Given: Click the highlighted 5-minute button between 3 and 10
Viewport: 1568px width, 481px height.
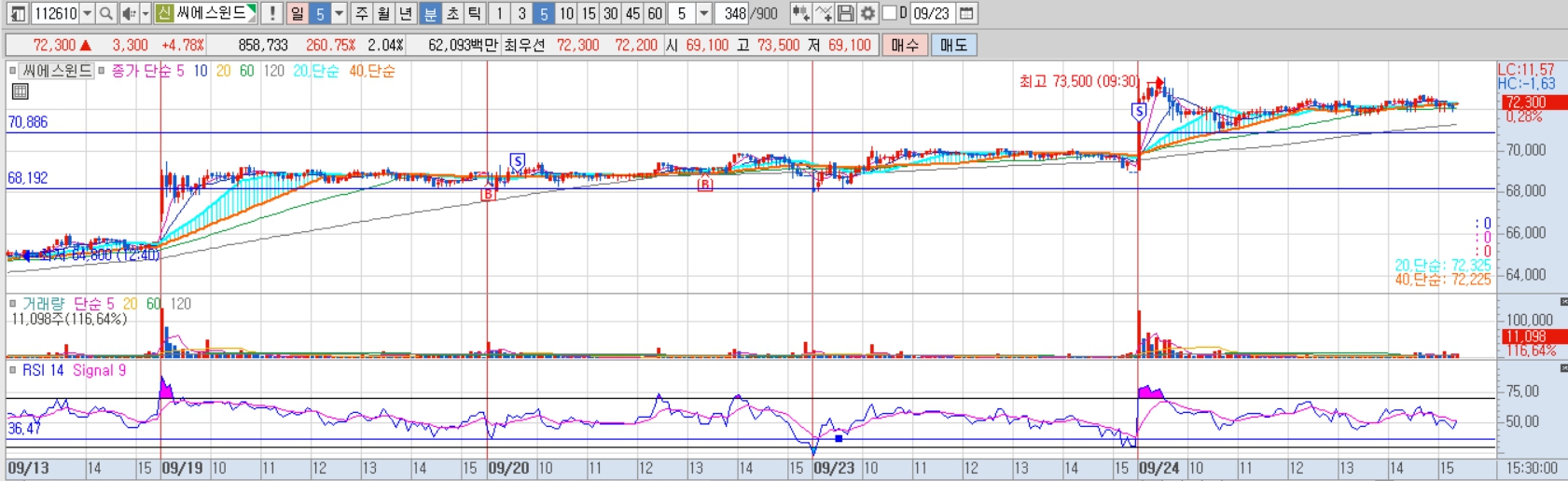Looking at the screenshot, I should pos(544,13).
